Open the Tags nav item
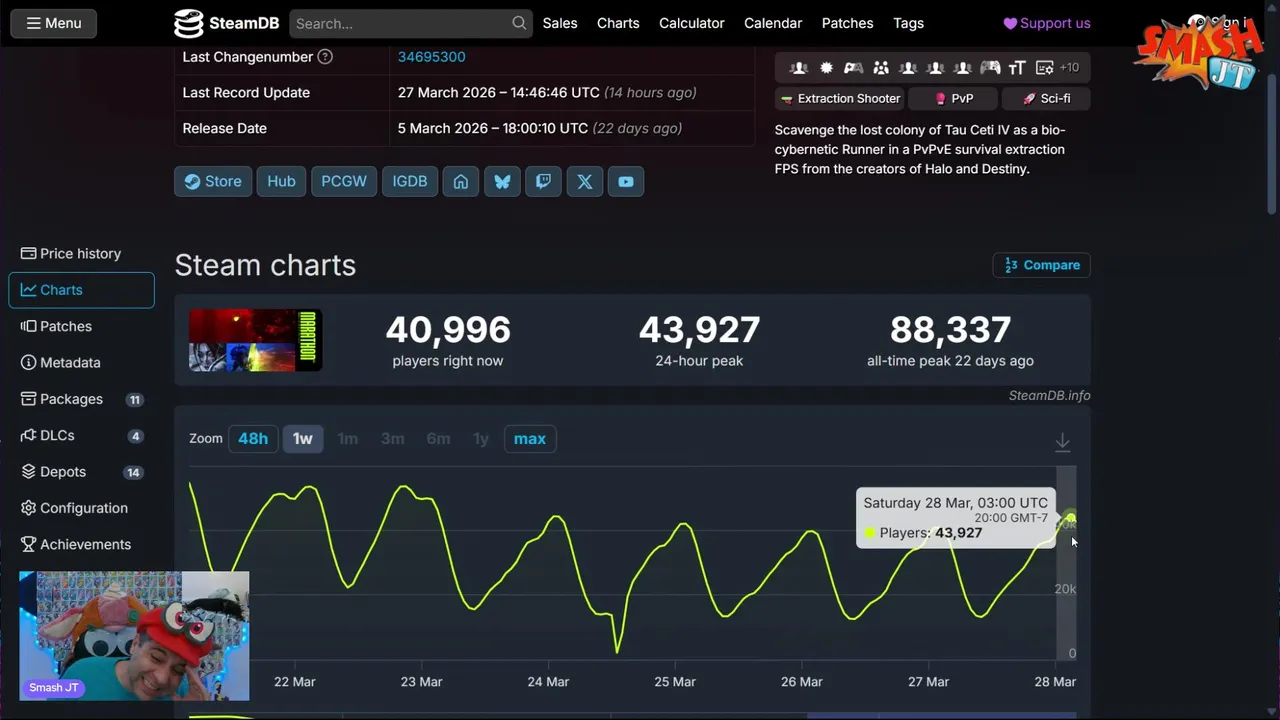Viewport: 1280px width, 720px height. [908, 23]
